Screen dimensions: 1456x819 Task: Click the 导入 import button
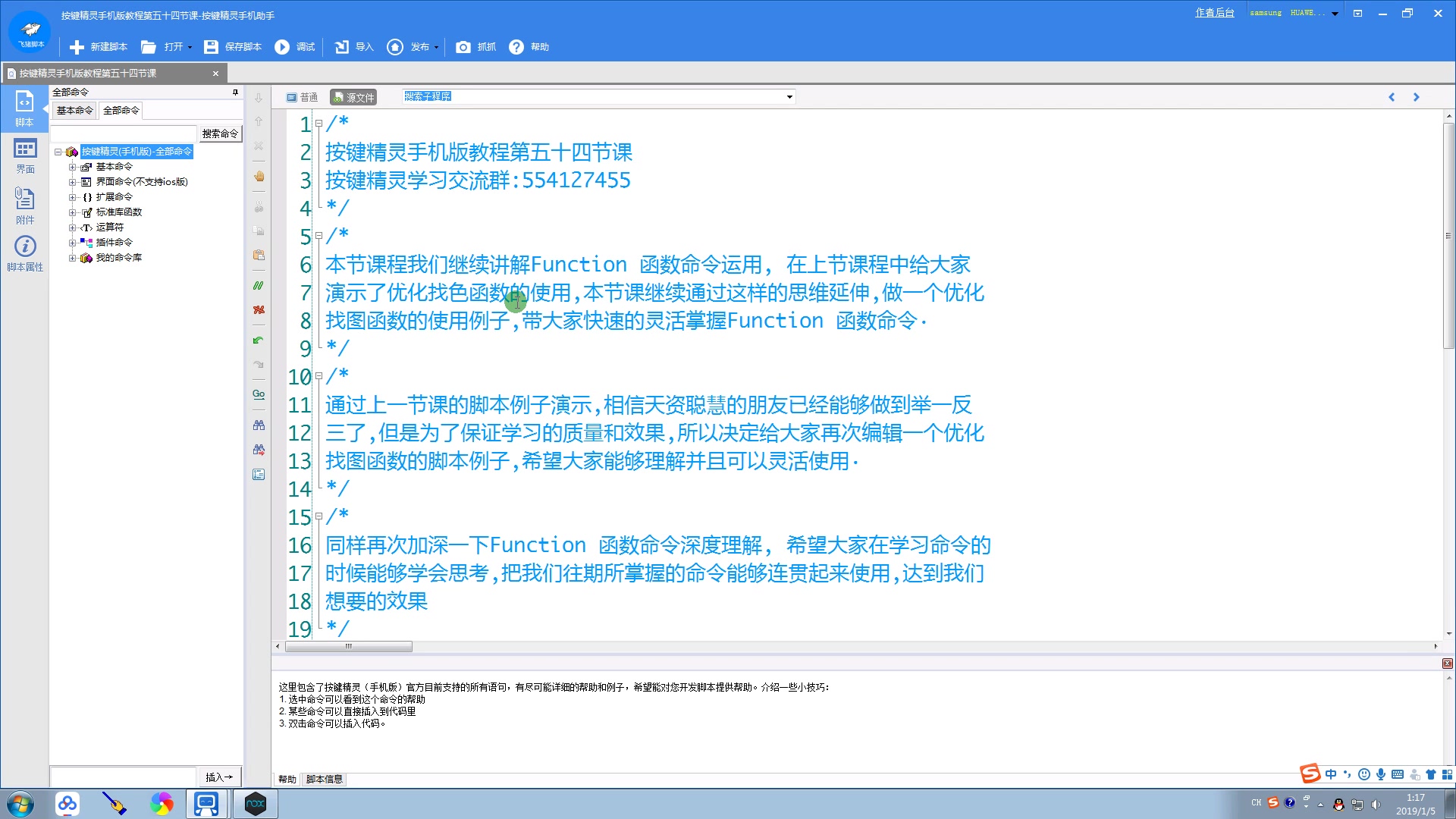click(354, 47)
